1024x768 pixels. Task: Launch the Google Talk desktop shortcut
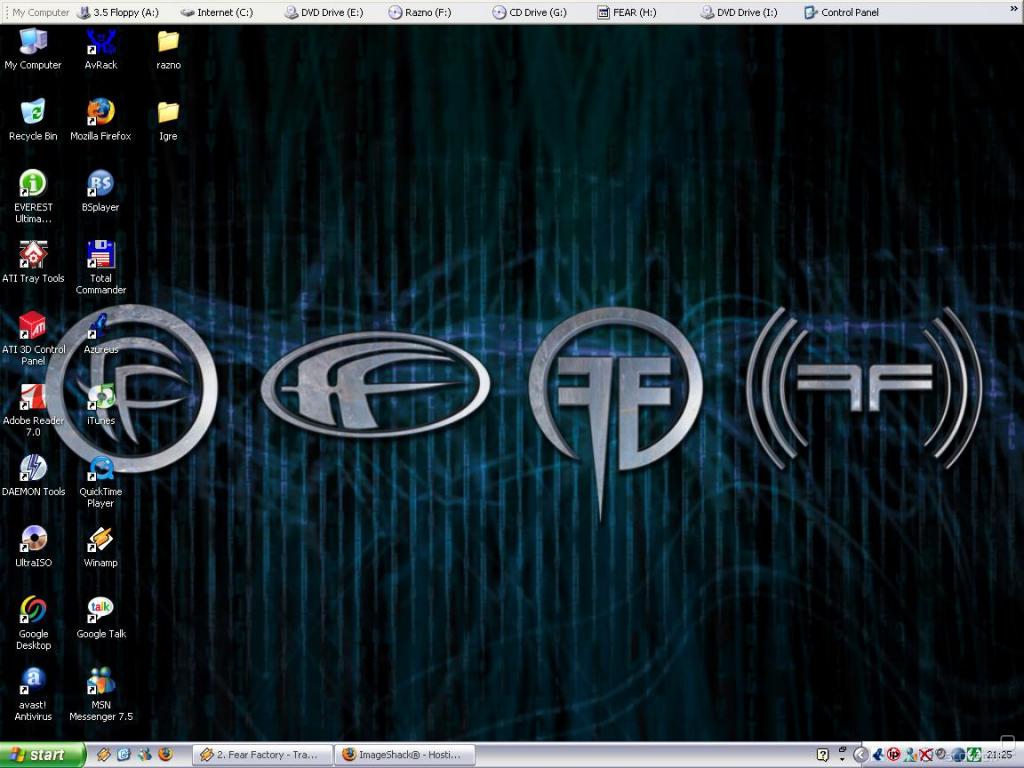click(101, 618)
